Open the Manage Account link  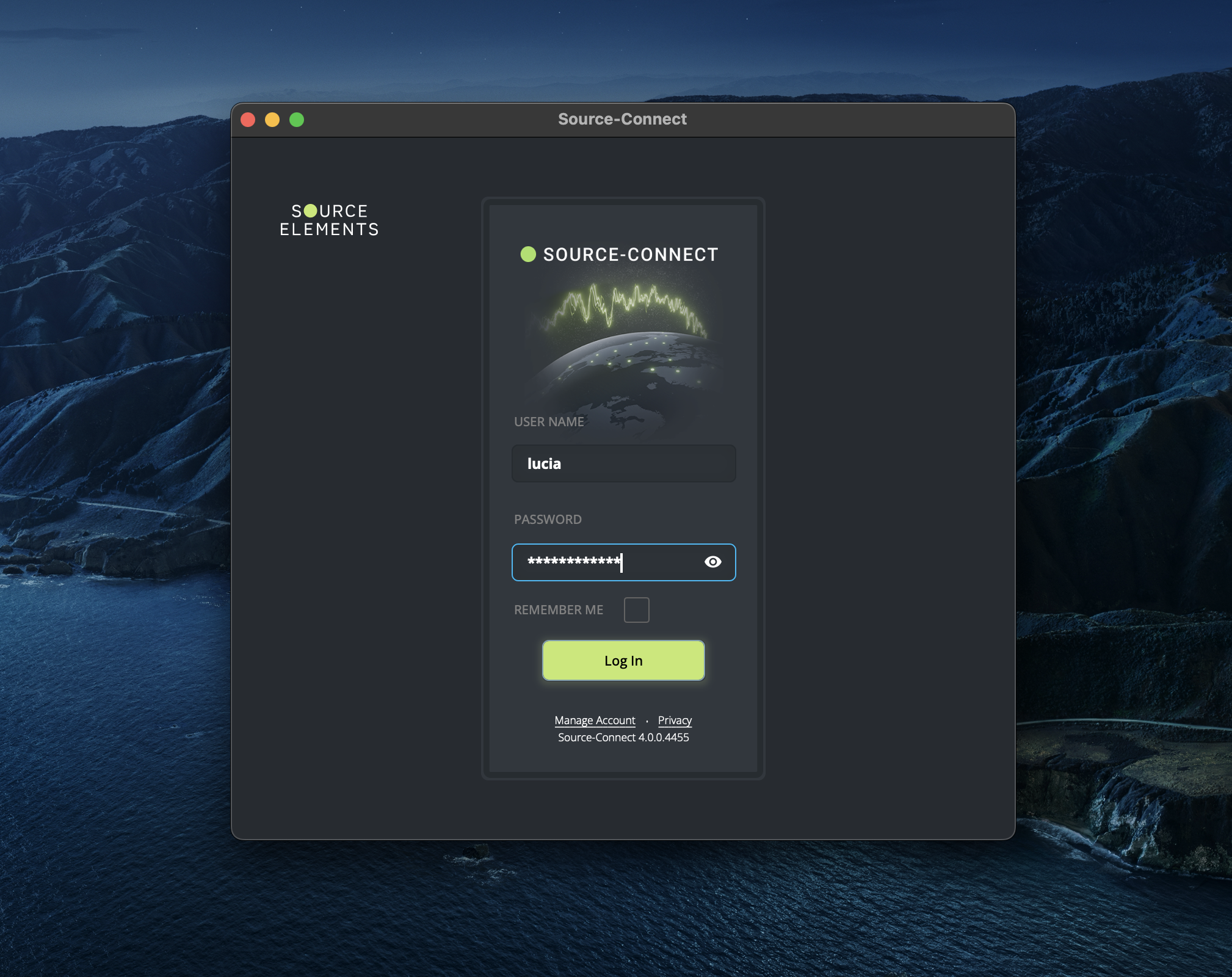[595, 721]
